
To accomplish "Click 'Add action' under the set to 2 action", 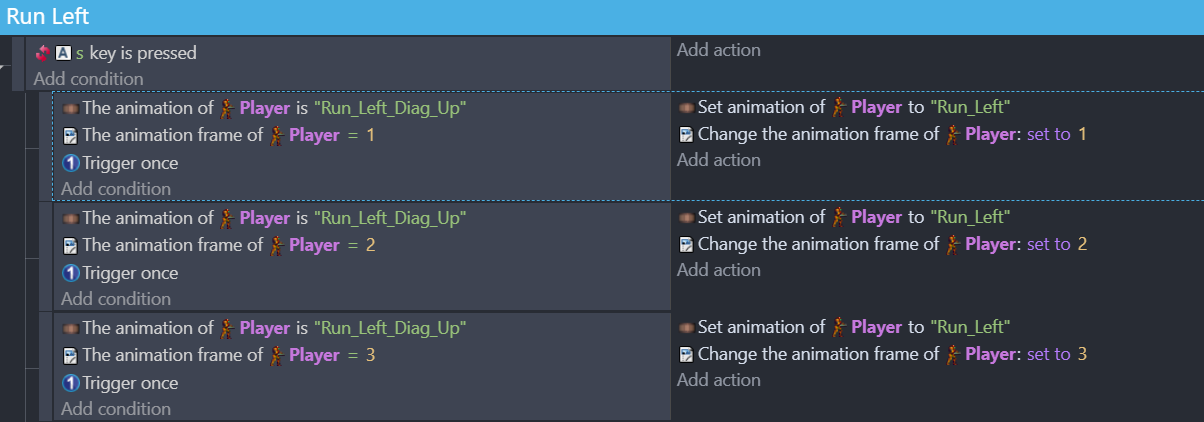I will pos(719,269).
